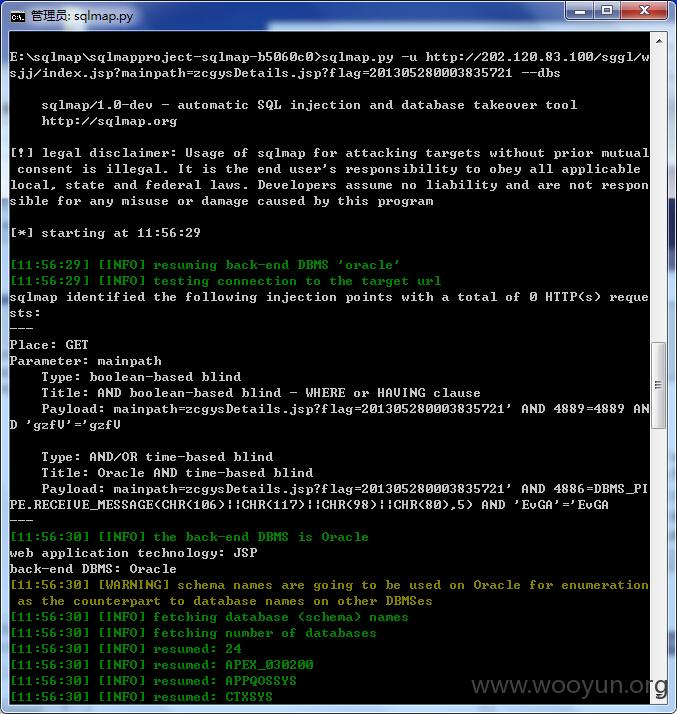Click 'Title: AND boolean-based blind' line
677x714 pixels.
(x=261, y=393)
